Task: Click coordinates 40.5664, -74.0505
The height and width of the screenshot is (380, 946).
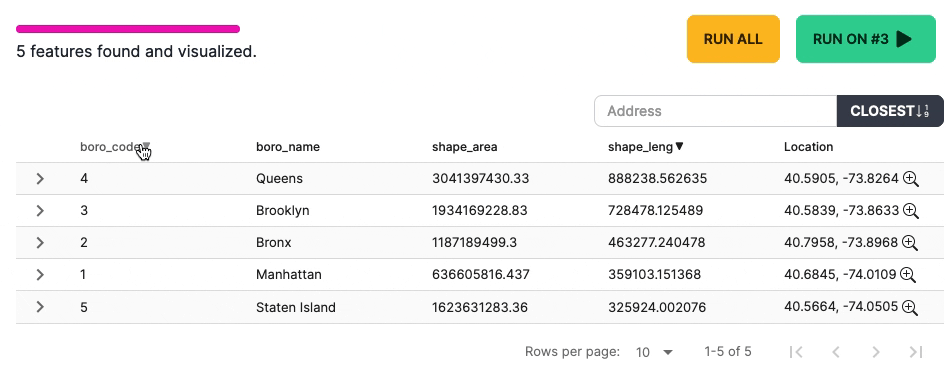Action: [841, 307]
